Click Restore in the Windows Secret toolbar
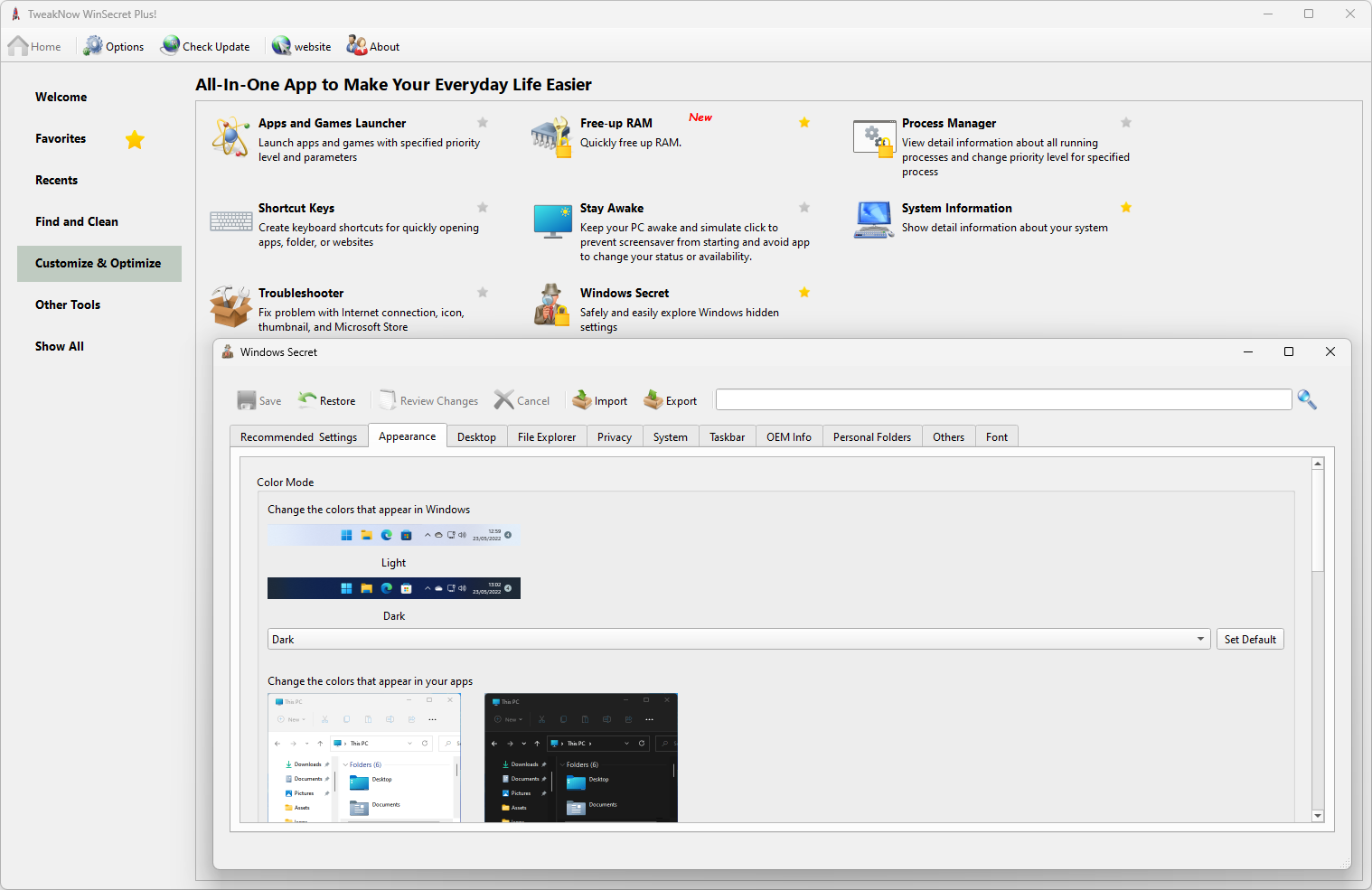 point(327,401)
